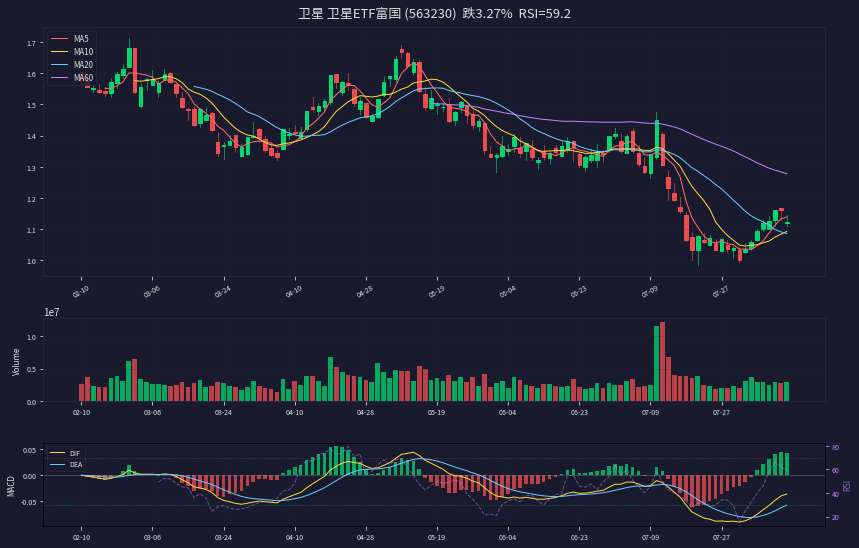Click the 0.05 label on MACD axis
This screenshot has width=859, height=548.
tap(30, 450)
